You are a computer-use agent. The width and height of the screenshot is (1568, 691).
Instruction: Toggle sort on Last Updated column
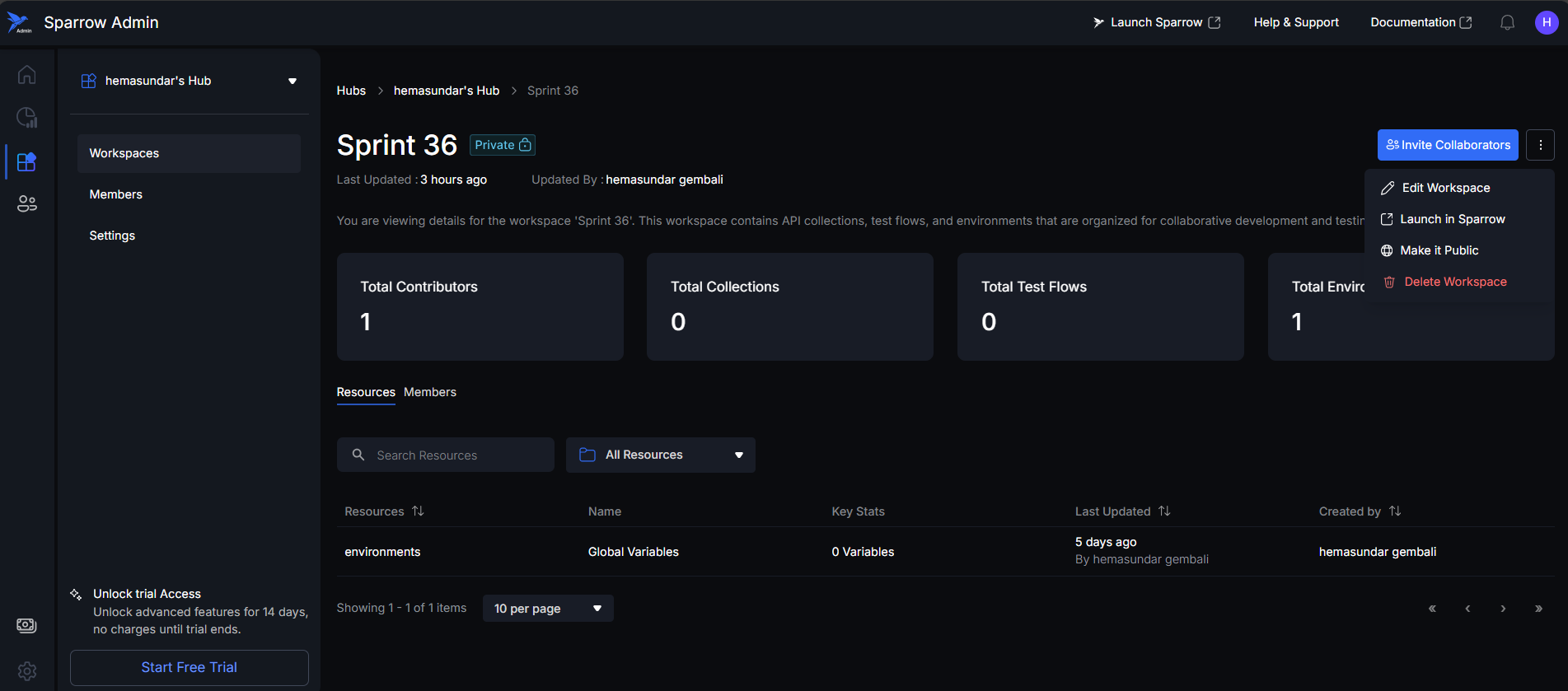tap(1164, 511)
